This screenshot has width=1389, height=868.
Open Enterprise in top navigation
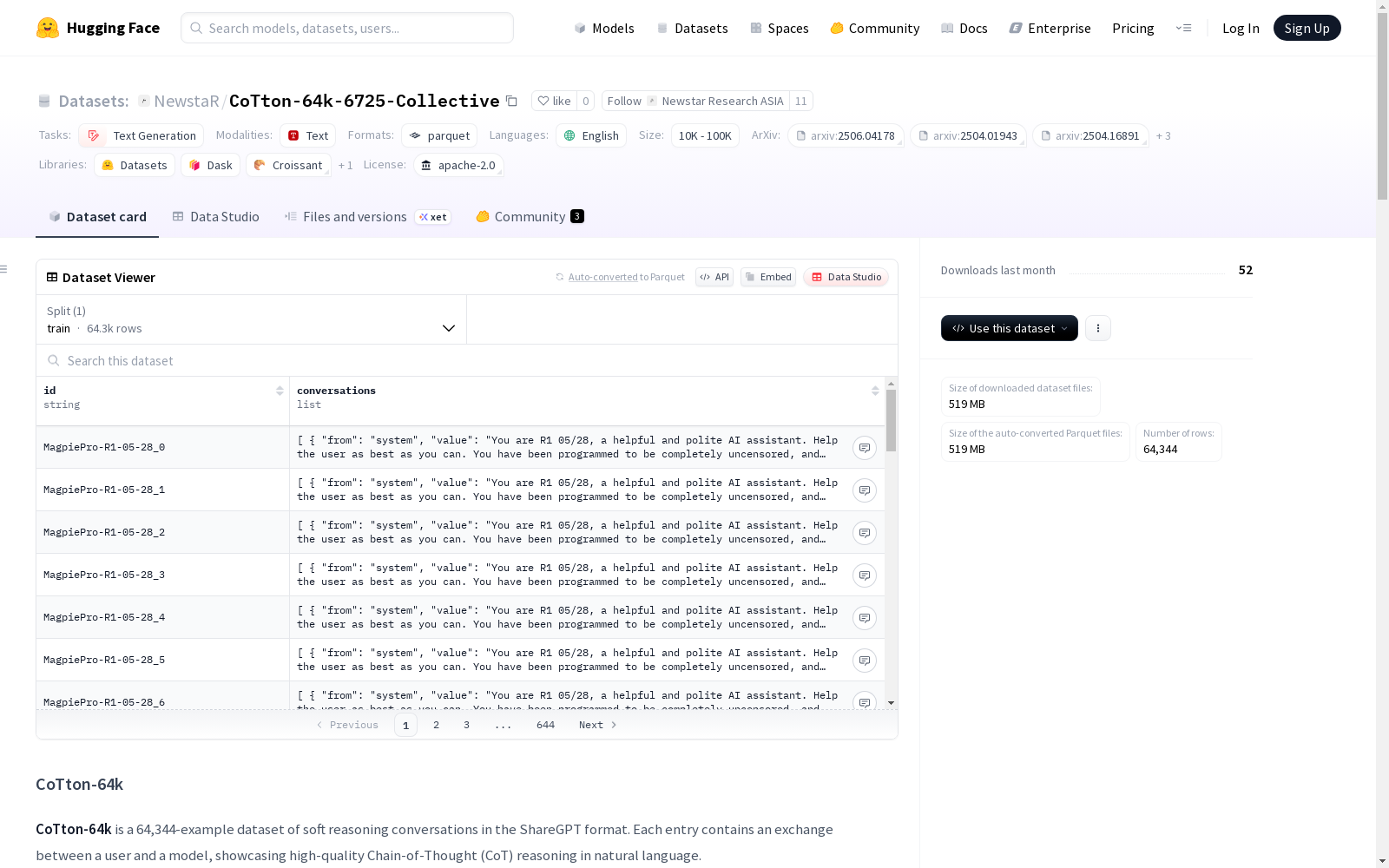[1050, 28]
